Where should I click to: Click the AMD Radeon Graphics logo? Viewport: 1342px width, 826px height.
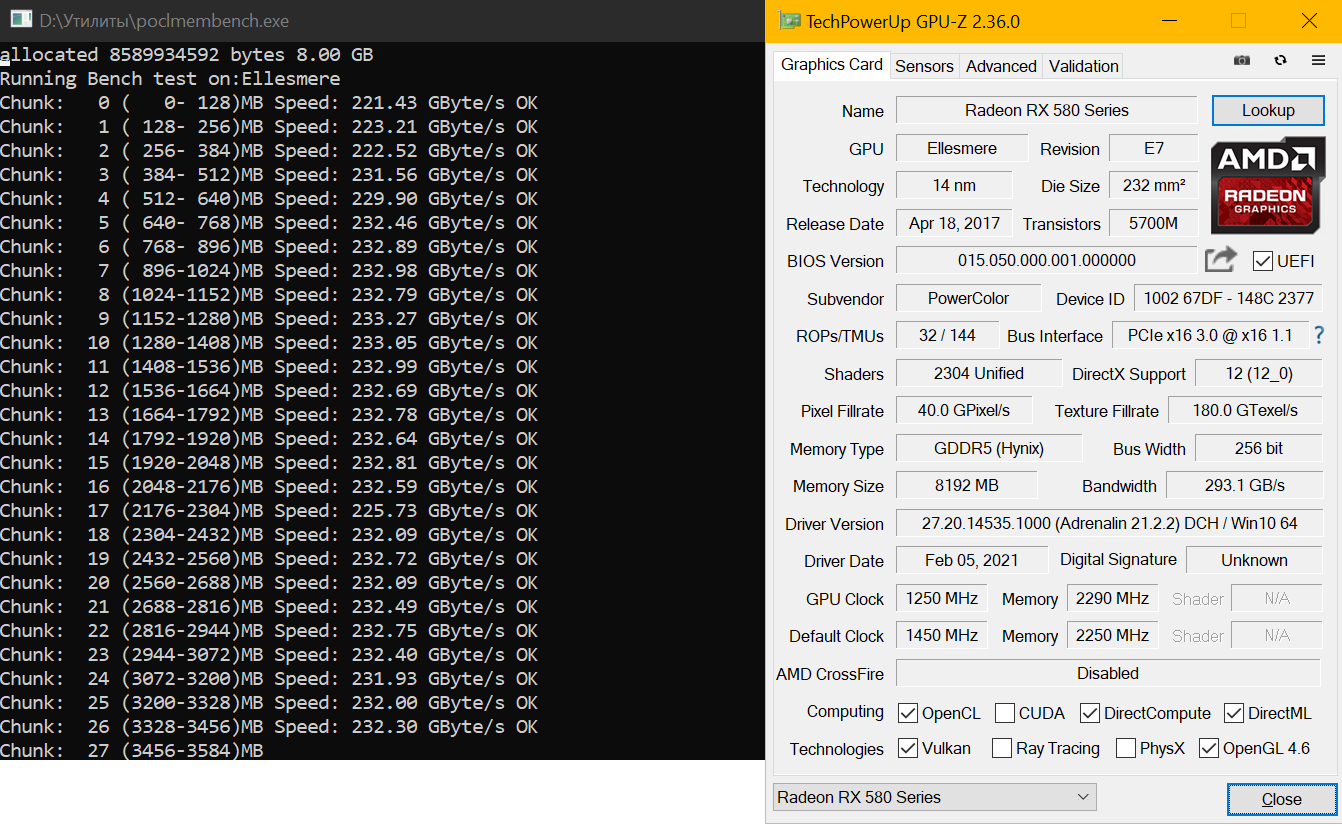point(1267,187)
